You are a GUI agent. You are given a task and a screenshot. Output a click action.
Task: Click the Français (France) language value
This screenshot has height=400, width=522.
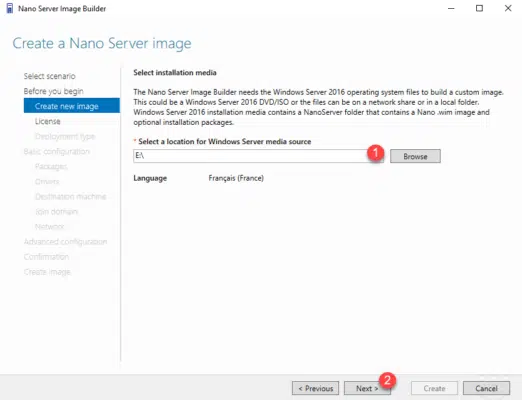(236, 178)
